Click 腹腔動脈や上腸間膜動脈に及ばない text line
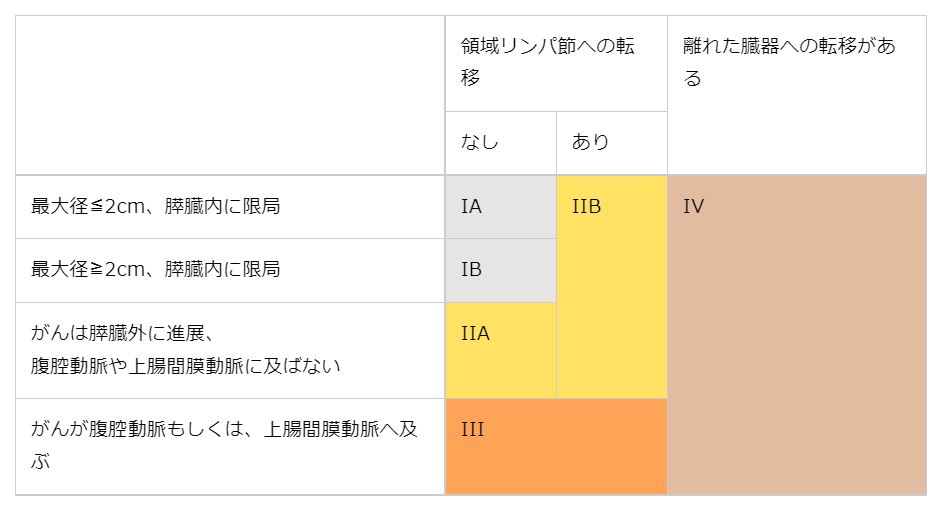 [x=186, y=366]
